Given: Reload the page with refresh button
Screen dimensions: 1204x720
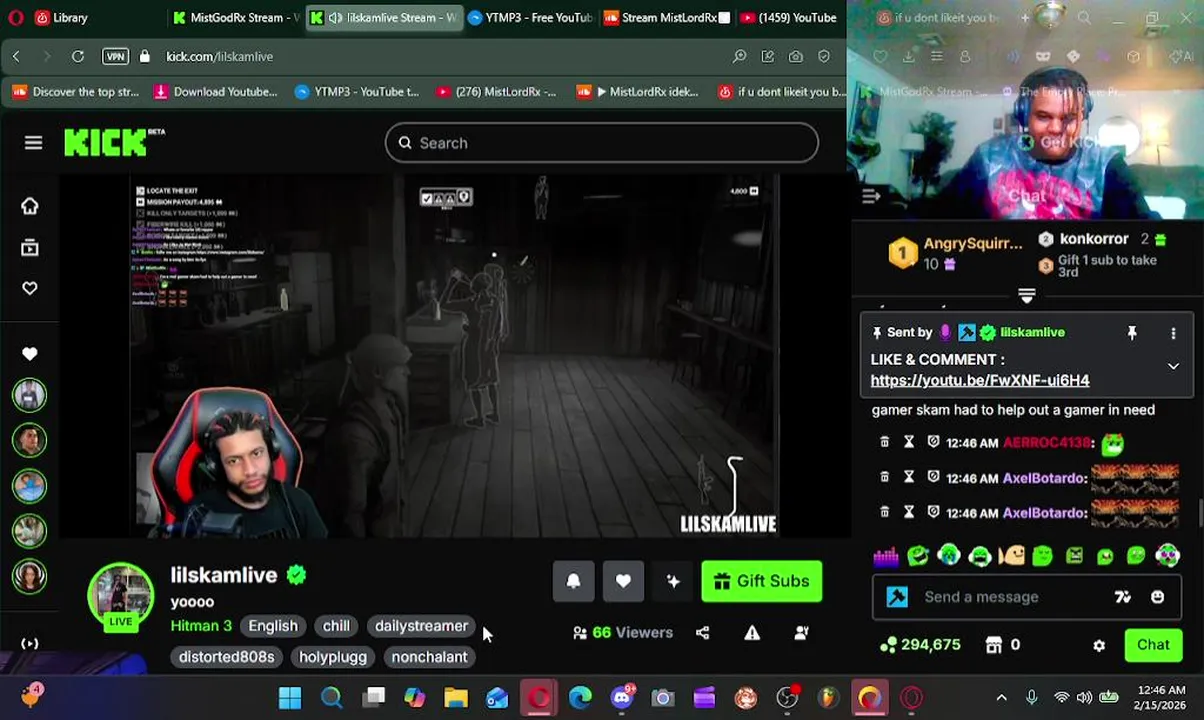Looking at the screenshot, I should pyautogui.click(x=77, y=56).
